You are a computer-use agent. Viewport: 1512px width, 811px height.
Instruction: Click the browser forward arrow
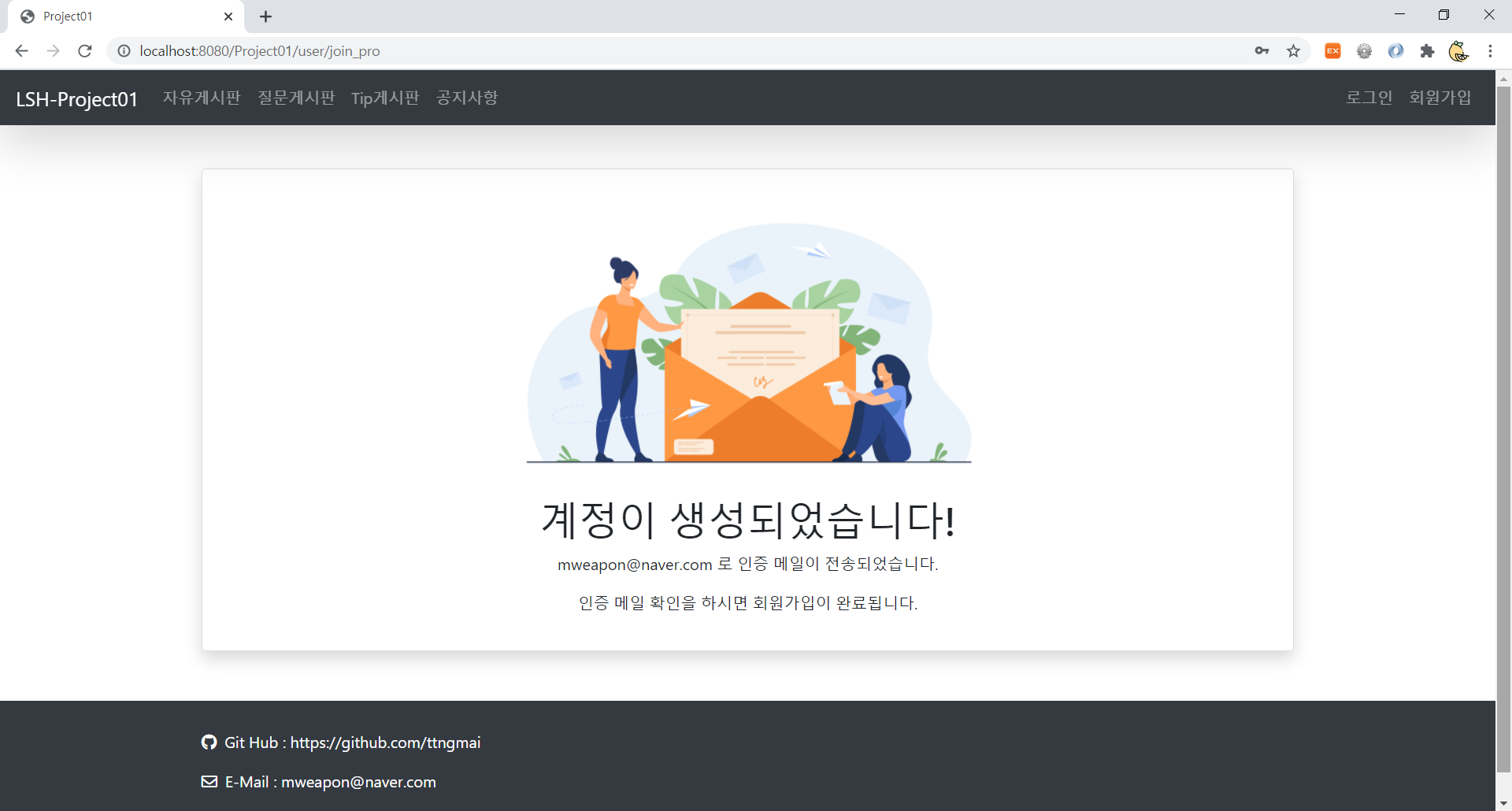[x=53, y=51]
